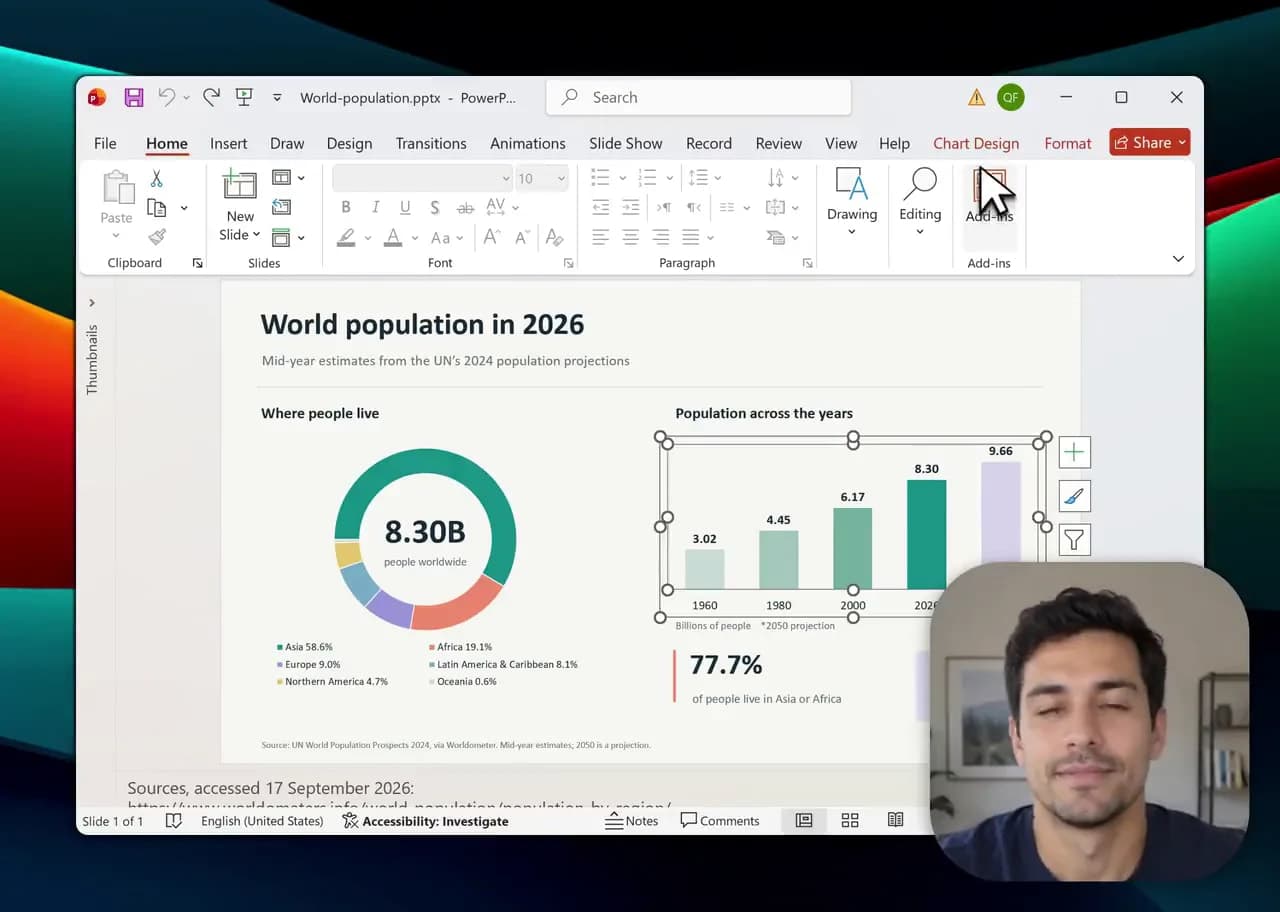This screenshot has height=912, width=1280.
Task: Click the warning triangle icon in title bar
Action: coord(976,97)
